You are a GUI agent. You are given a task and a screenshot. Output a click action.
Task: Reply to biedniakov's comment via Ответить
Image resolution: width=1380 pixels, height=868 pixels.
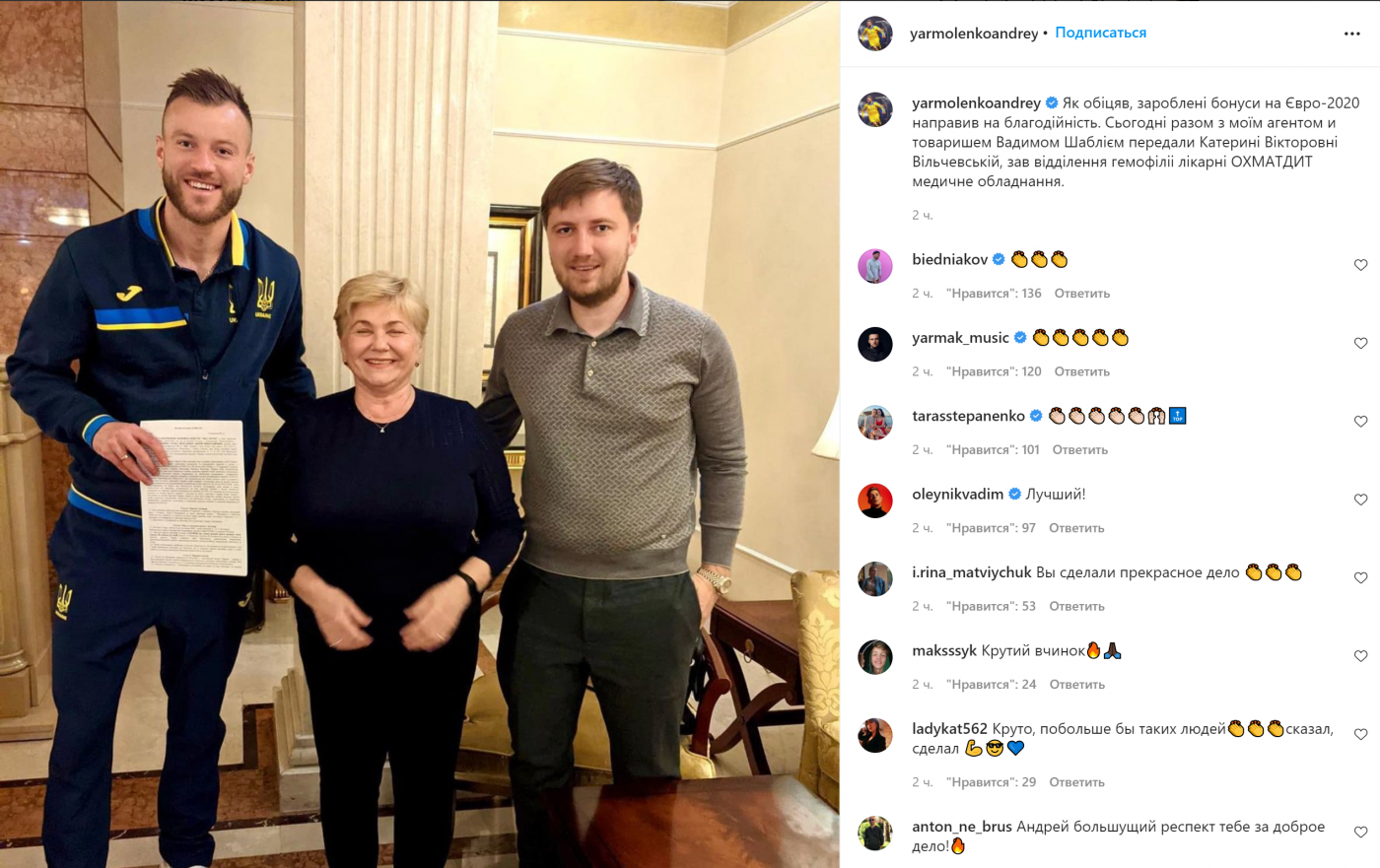pyautogui.click(x=1082, y=294)
